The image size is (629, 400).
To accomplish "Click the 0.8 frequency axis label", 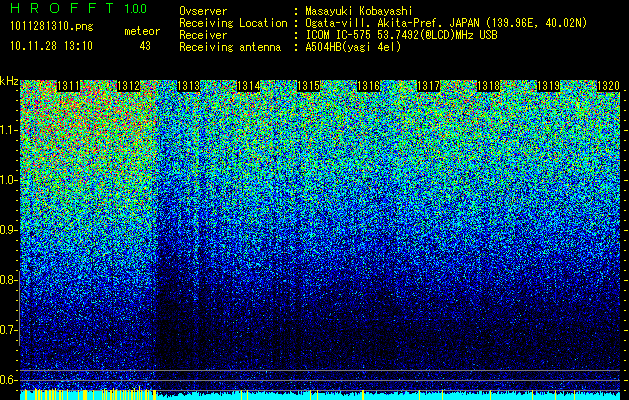I will (8, 280).
